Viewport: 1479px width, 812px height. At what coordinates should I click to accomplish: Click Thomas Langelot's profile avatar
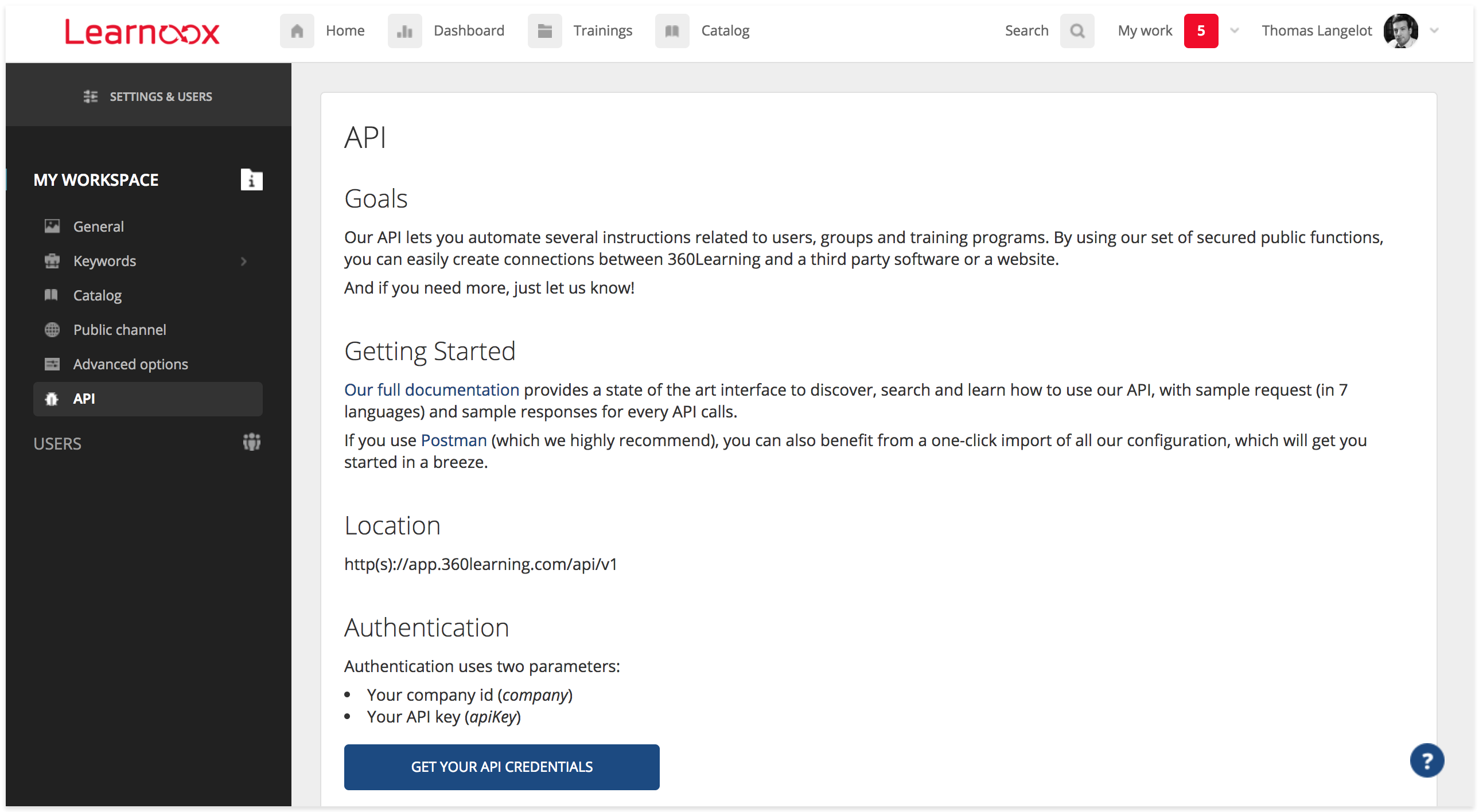(1400, 31)
